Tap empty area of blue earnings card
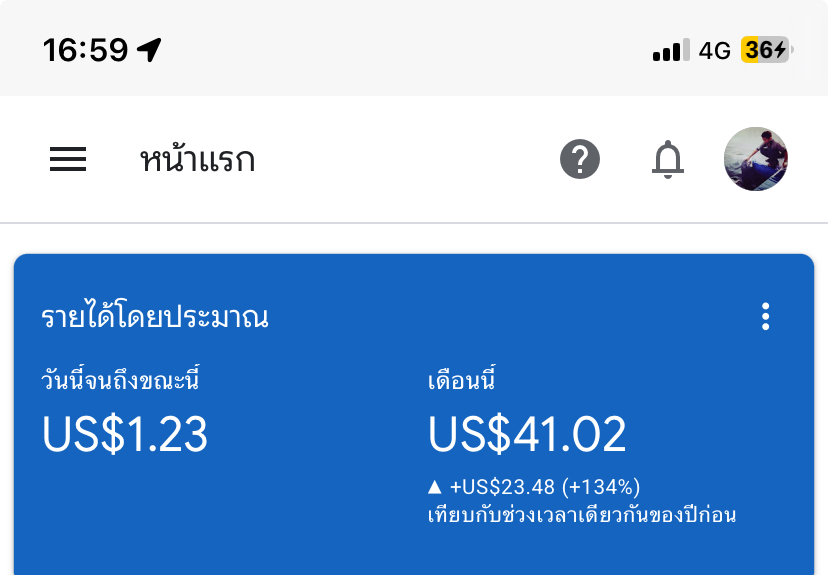Image resolution: width=828 pixels, height=575 pixels. 250,520
